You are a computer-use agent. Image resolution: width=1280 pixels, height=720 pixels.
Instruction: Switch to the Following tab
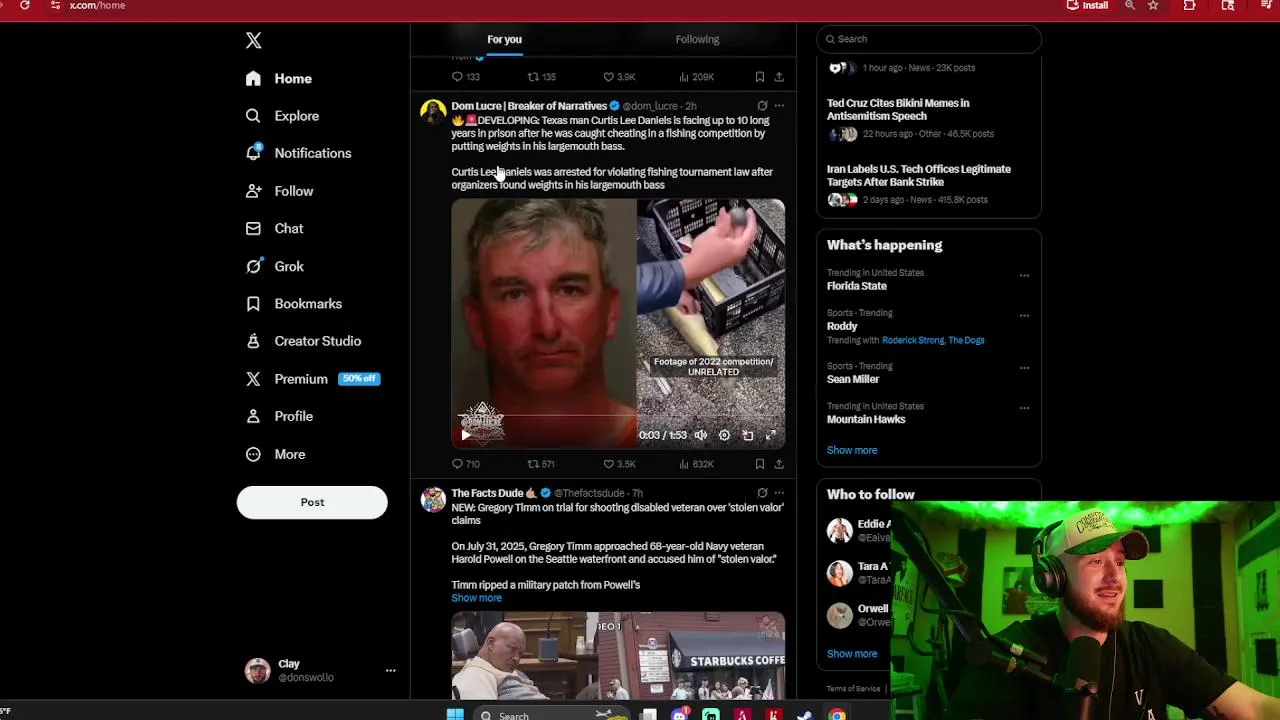pos(697,39)
